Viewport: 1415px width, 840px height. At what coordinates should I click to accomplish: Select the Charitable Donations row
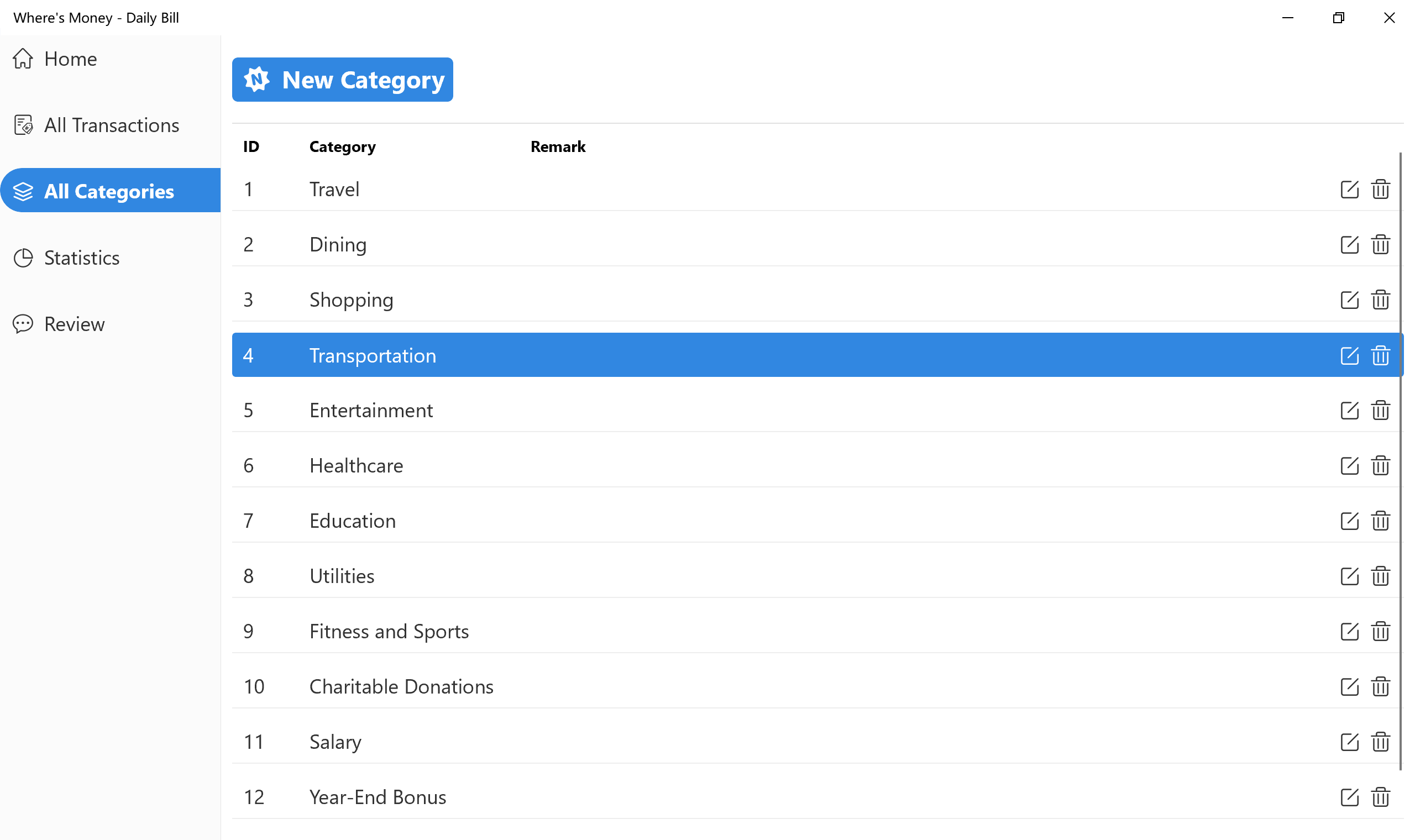(x=679, y=686)
